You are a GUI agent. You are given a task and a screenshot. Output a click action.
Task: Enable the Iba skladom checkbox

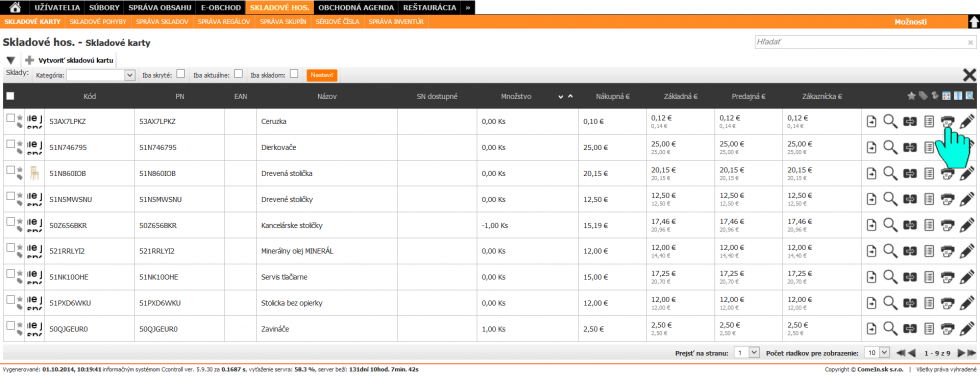click(x=294, y=74)
